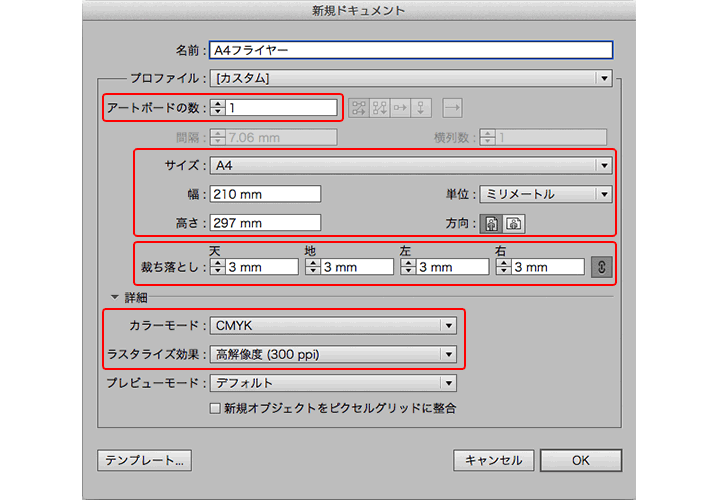Screen dimensions: 718x500
Task: Open the カラーモード CMYK dropdown
Action: pos(333,325)
